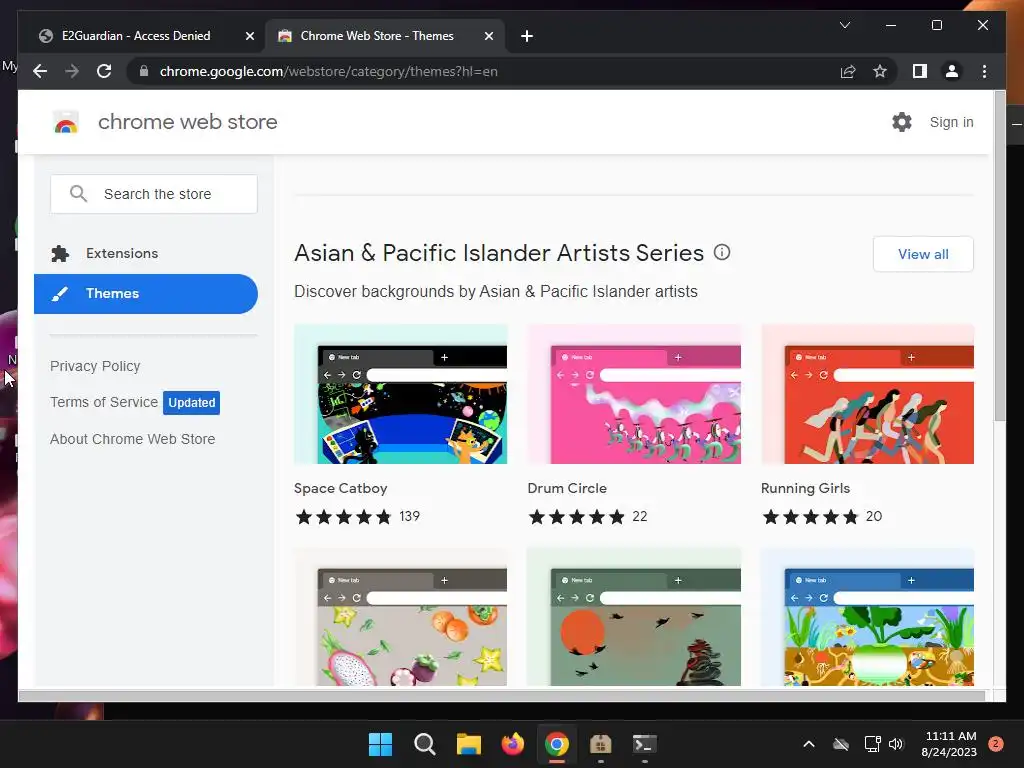Click the Running Girls star rating
Image resolution: width=1024 pixels, height=768 pixels.
[x=810, y=517]
